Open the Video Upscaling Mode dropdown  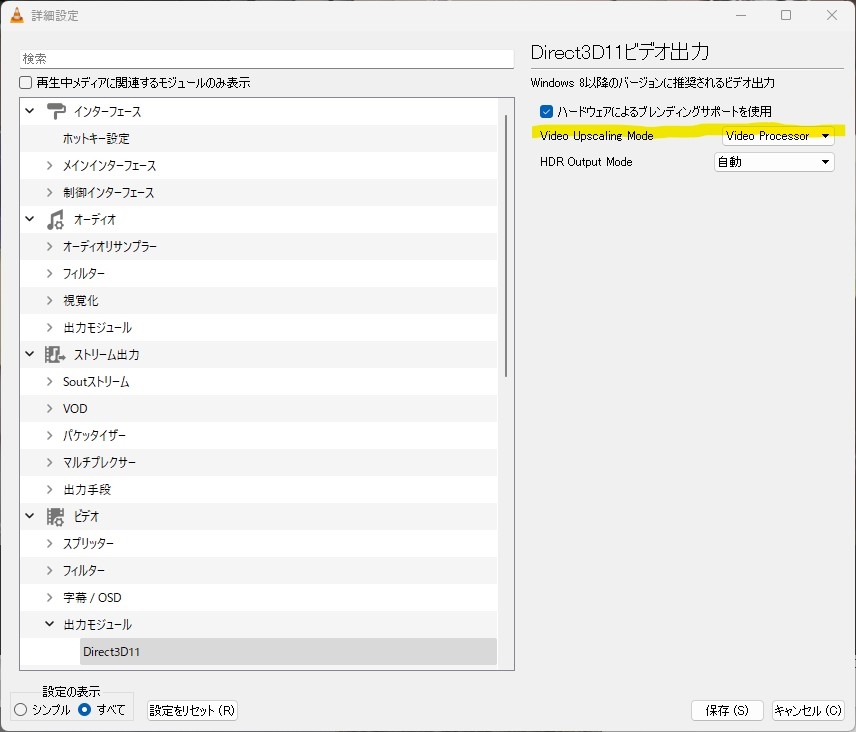(778, 135)
